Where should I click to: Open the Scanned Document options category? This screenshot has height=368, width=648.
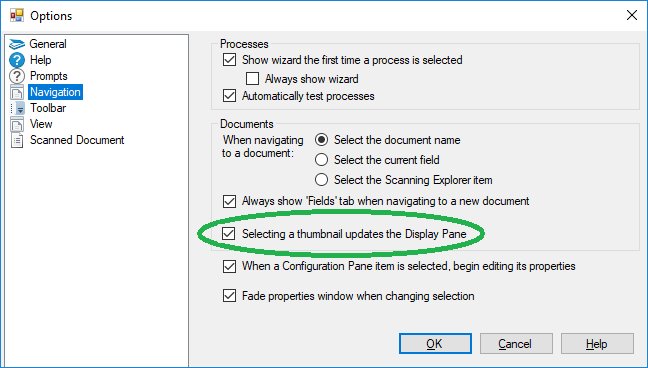coord(77,140)
